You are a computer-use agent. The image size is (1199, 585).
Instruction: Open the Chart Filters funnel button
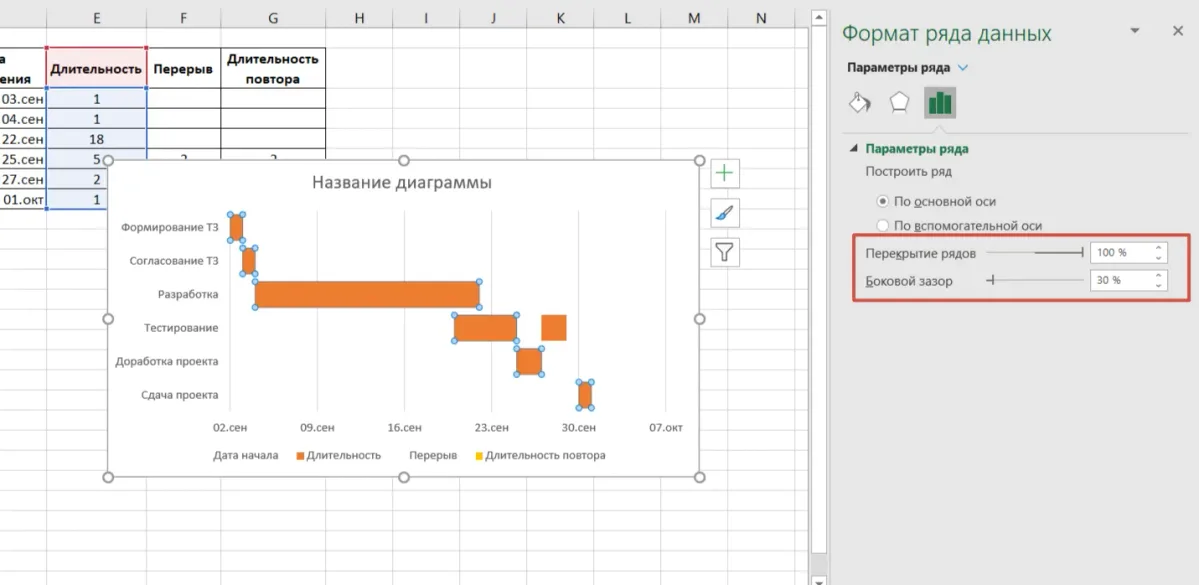pyautogui.click(x=725, y=252)
